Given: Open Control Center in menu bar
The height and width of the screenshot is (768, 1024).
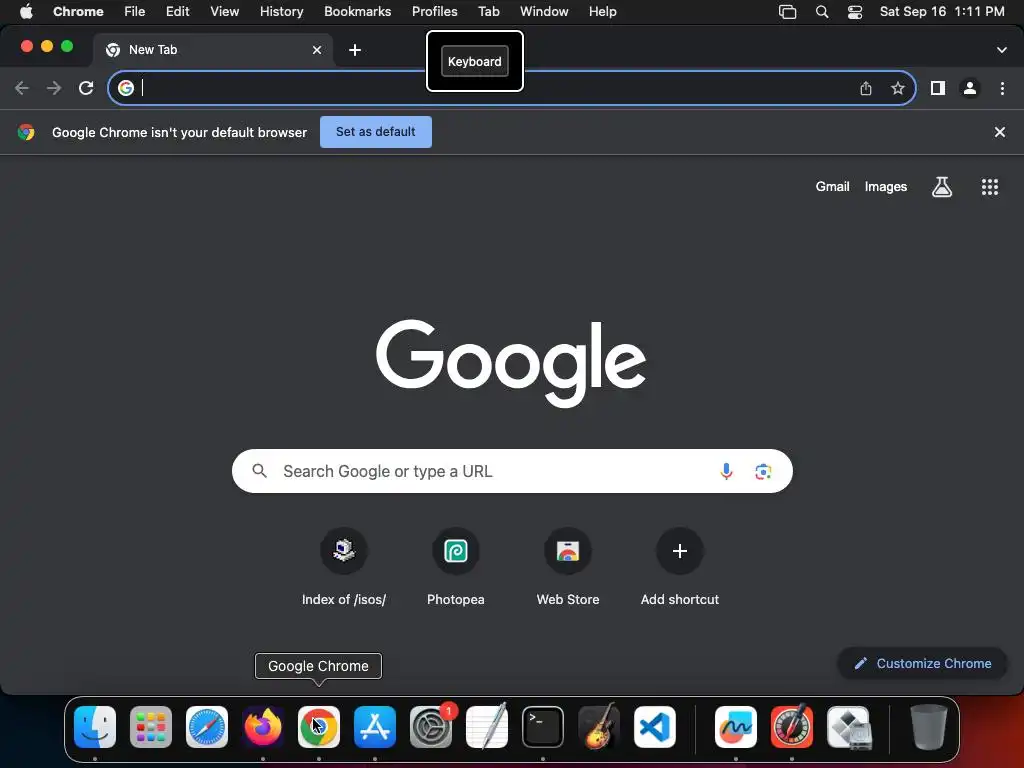Looking at the screenshot, I should coord(855,12).
